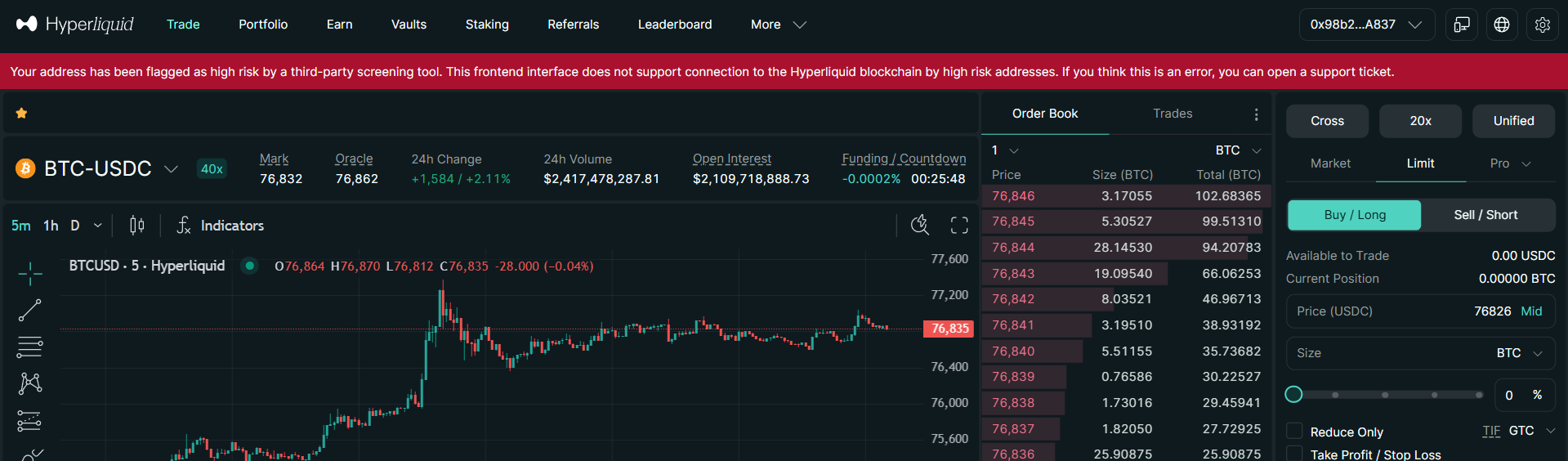This screenshot has width=1568, height=461.
Task: Click the 20x leverage button
Action: [x=1421, y=121]
